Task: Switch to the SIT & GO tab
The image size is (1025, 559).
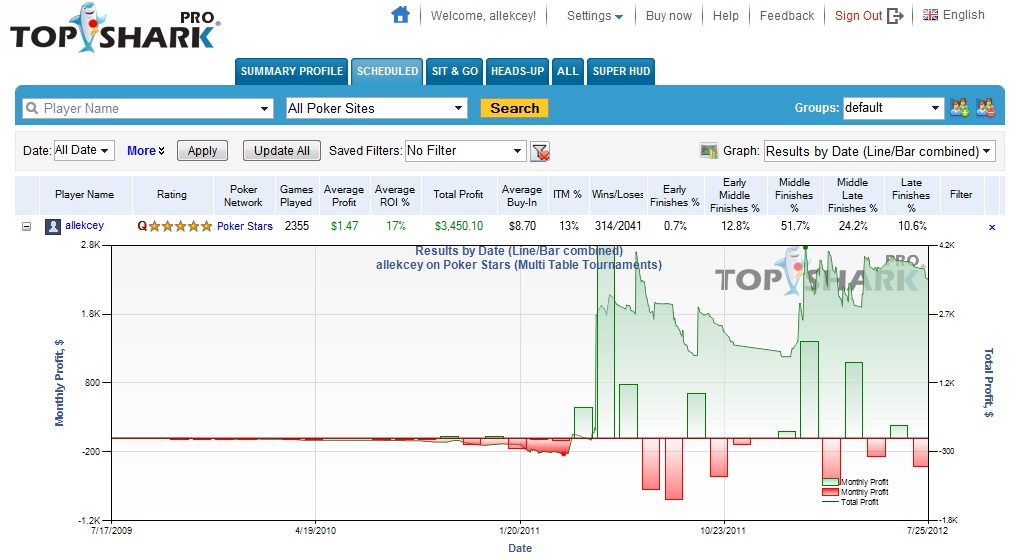Action: pos(454,71)
